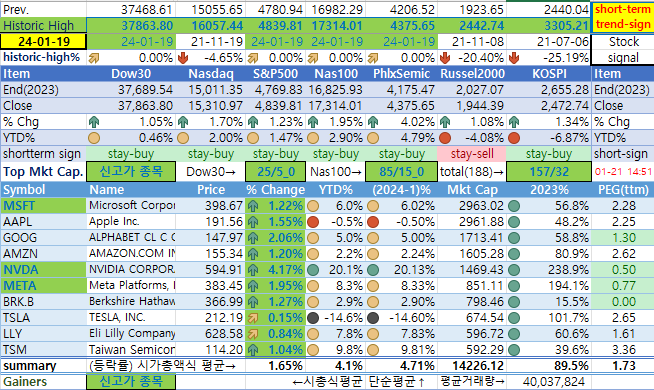The height and width of the screenshot is (390, 654).
Task: Click the red circle beside AAPL -0.5% YTD
Action: pos(313,222)
